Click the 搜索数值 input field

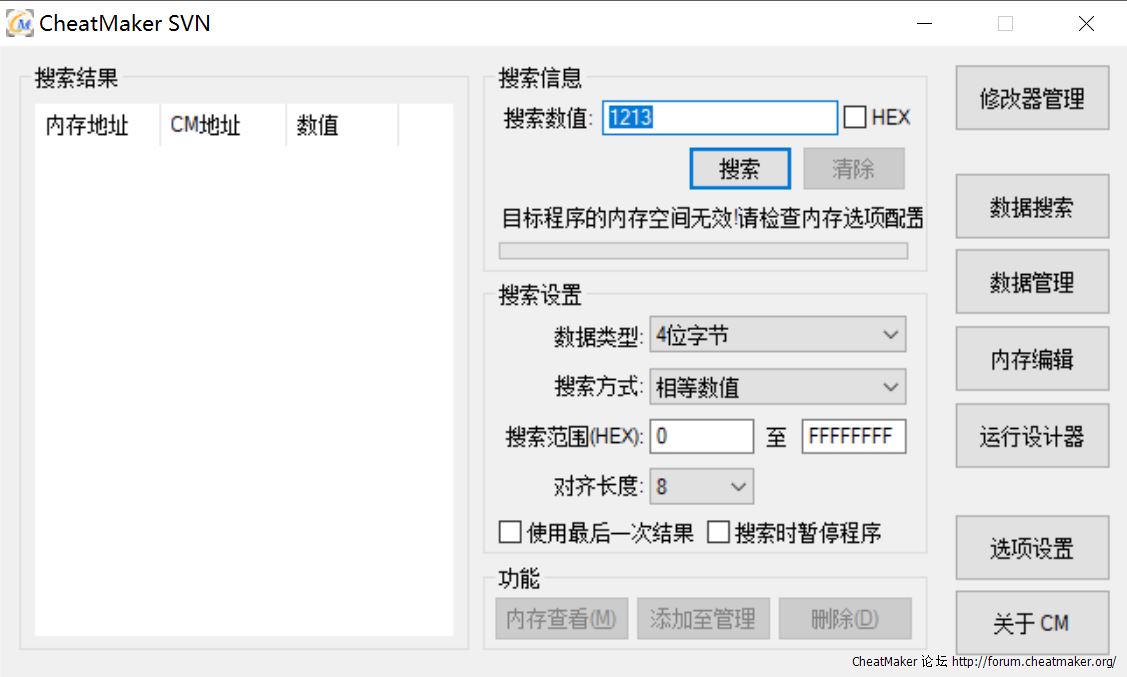click(720, 118)
